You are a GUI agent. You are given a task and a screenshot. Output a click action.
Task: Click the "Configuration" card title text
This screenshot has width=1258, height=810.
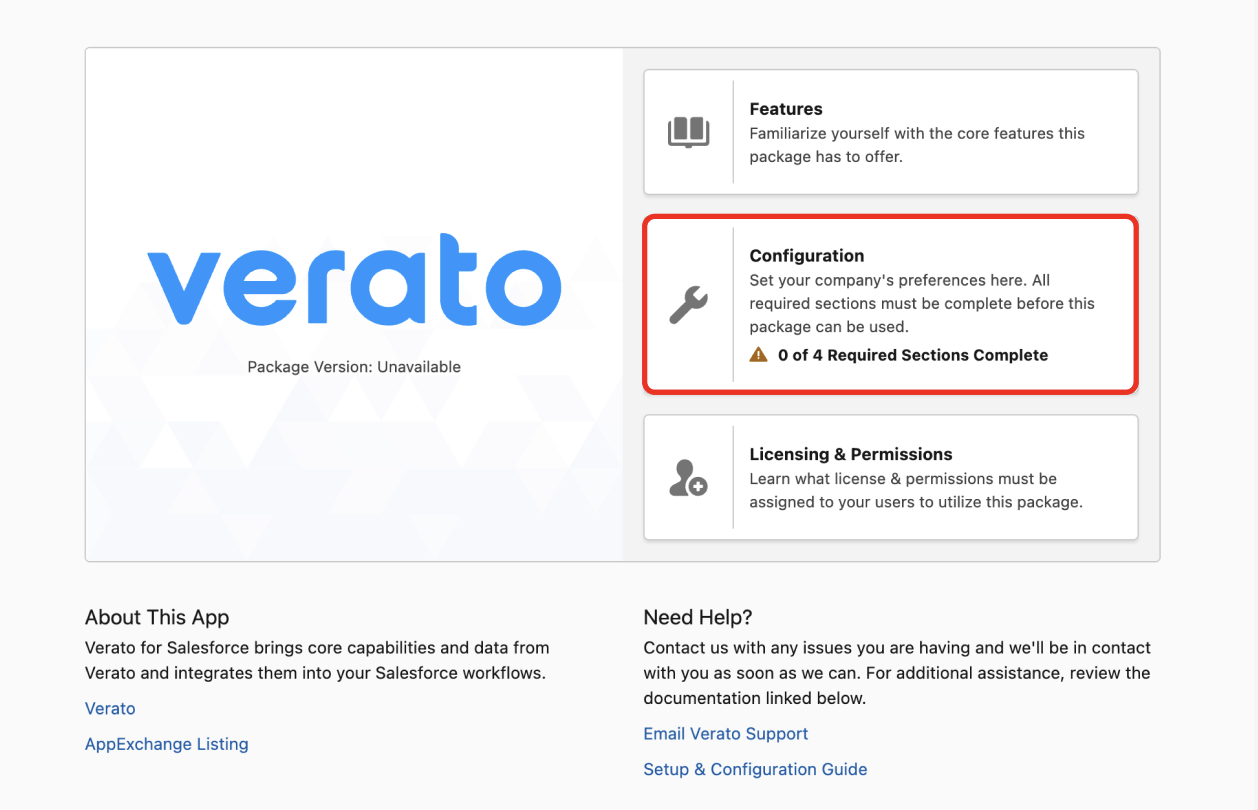807,256
